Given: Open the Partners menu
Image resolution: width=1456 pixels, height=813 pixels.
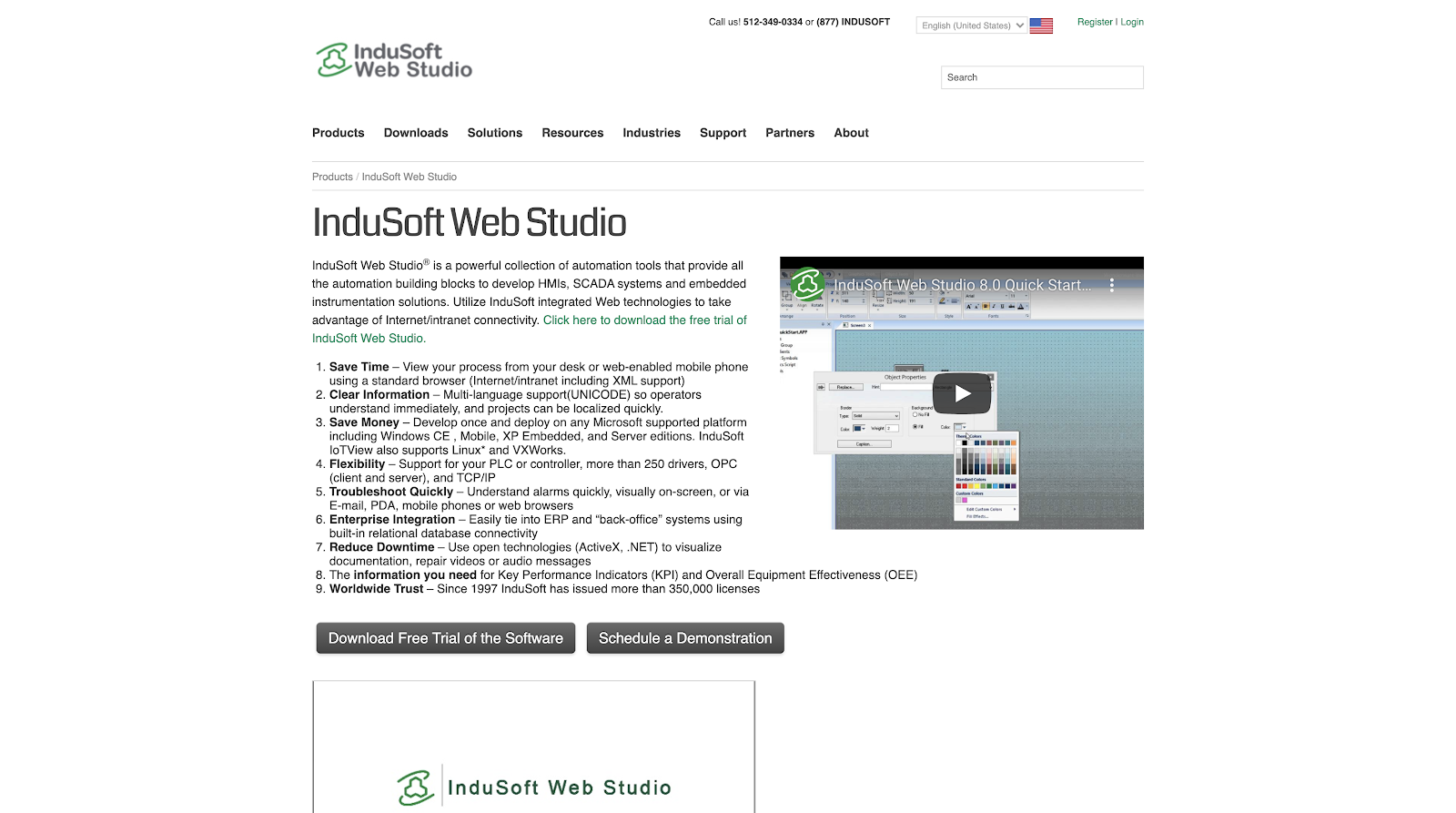Looking at the screenshot, I should tap(790, 133).
